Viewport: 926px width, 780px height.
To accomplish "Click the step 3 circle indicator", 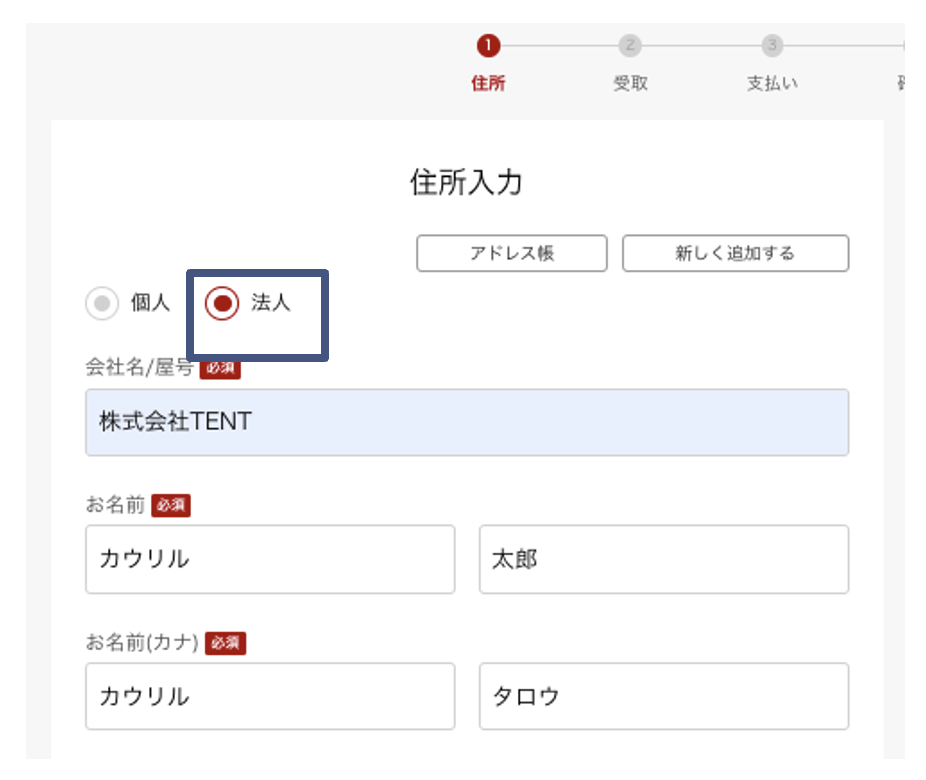I will coord(772,46).
